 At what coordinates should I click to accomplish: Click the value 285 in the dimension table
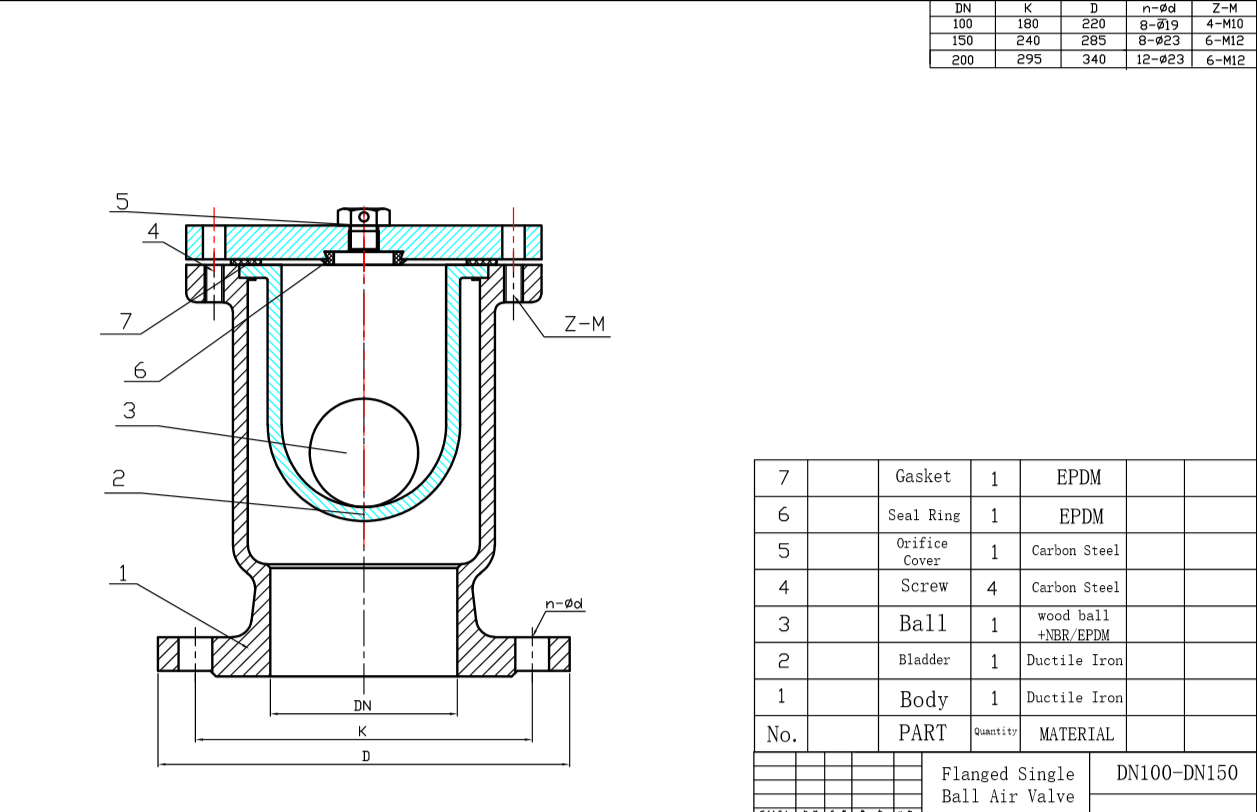click(1094, 41)
